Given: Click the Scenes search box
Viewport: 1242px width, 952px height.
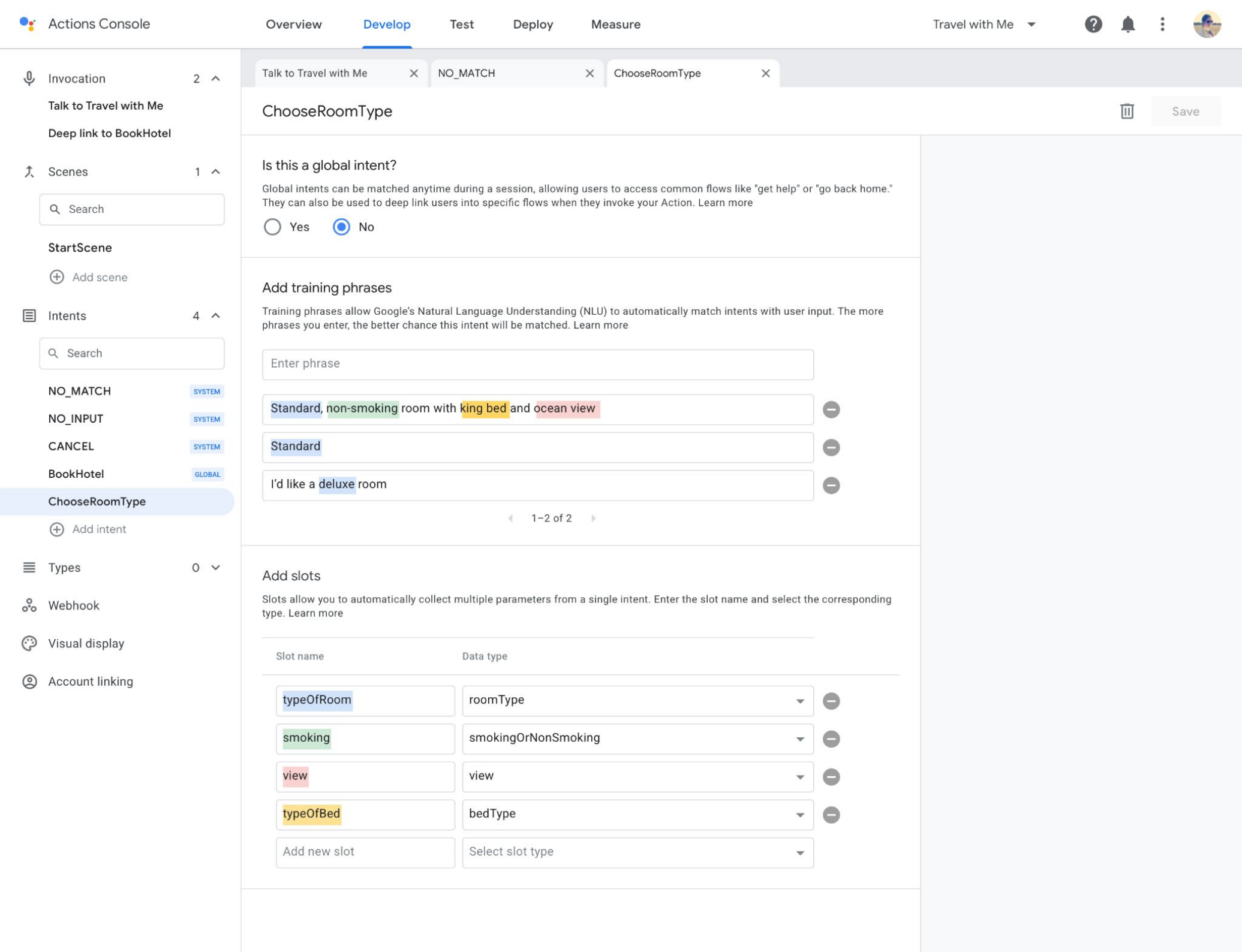Looking at the screenshot, I should pos(131,209).
